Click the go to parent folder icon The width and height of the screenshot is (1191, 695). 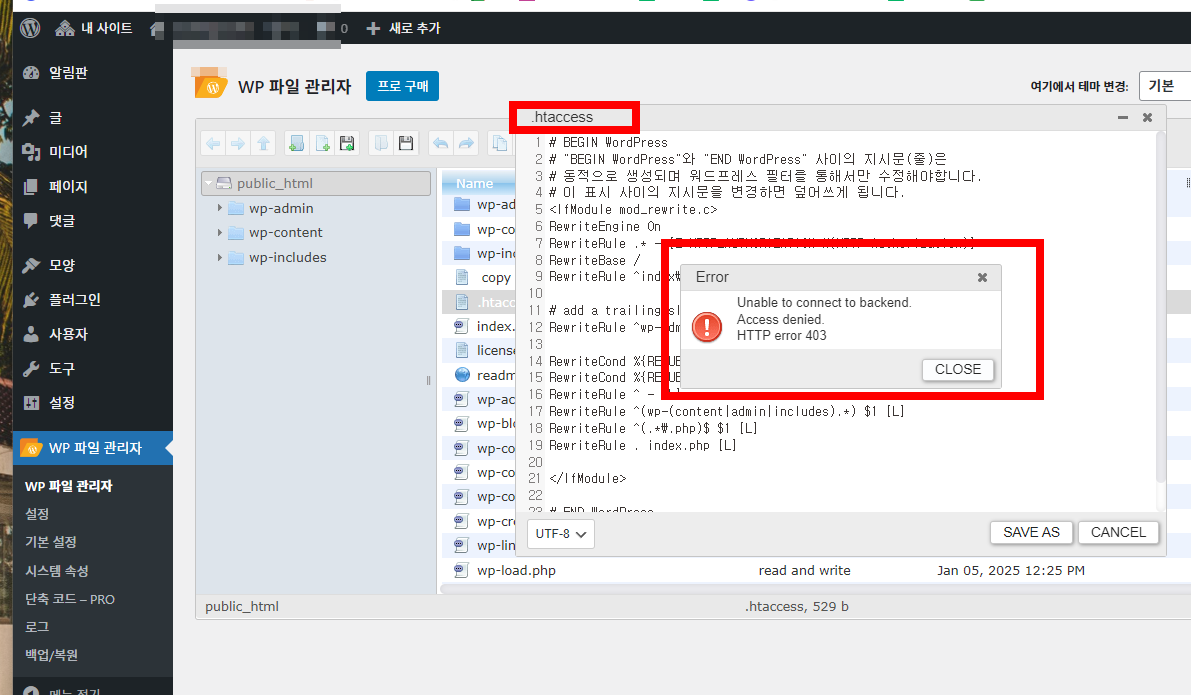[264, 143]
